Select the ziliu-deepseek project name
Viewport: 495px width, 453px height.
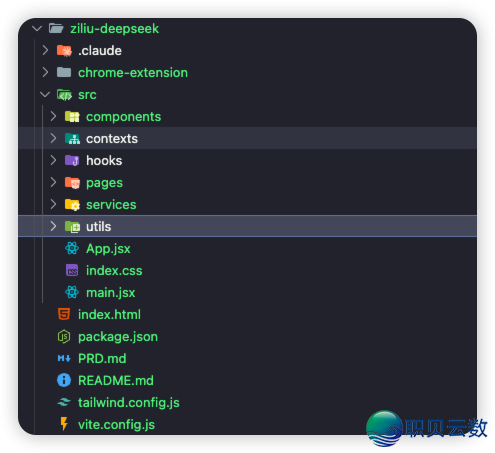[x=114, y=29]
